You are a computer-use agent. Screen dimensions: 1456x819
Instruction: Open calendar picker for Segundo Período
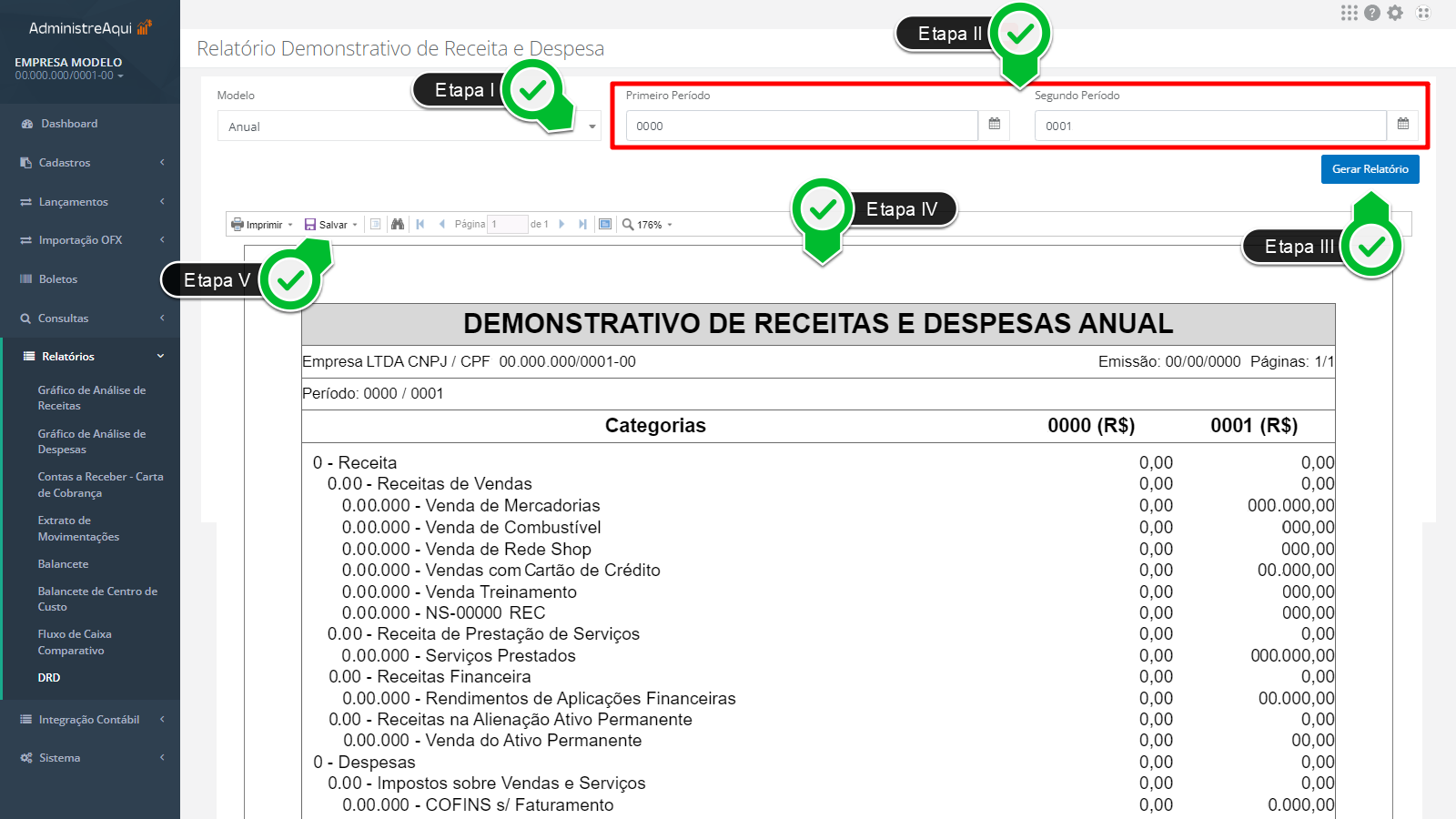[1402, 125]
